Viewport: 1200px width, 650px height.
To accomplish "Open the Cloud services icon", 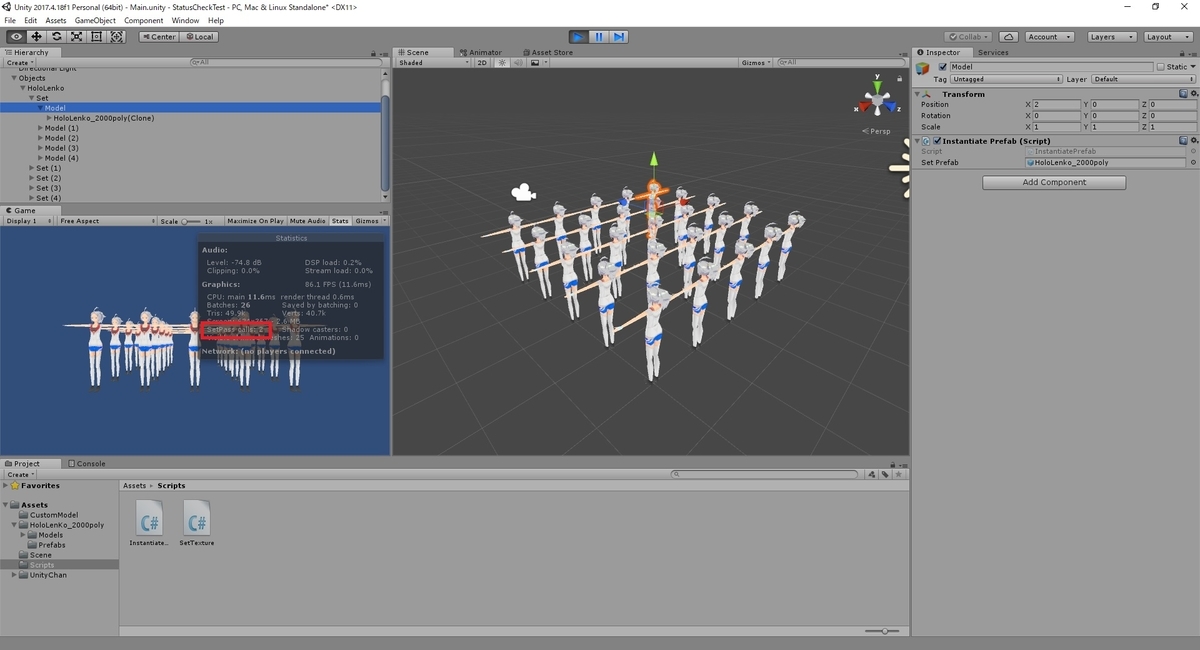I will pyautogui.click(x=1008, y=37).
